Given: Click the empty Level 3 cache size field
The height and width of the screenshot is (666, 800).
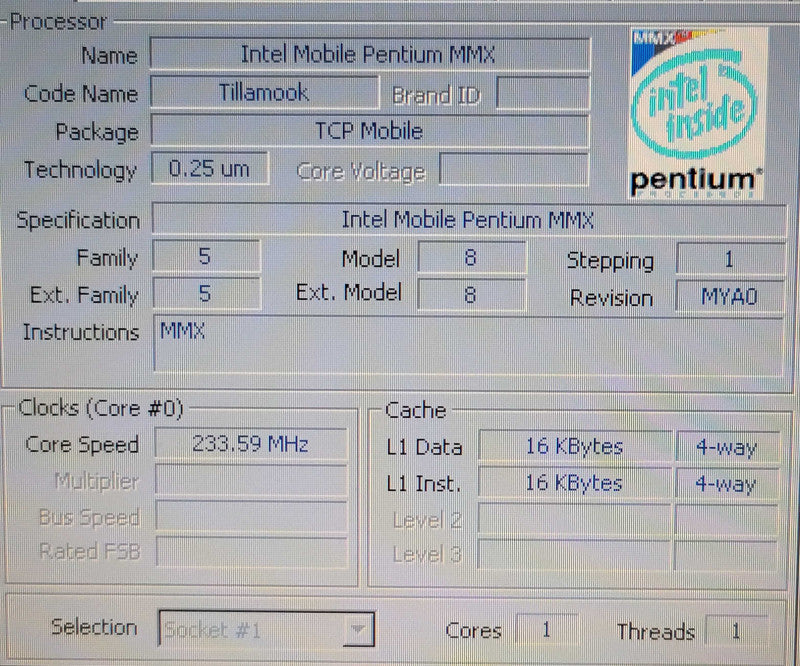Looking at the screenshot, I should tap(573, 554).
